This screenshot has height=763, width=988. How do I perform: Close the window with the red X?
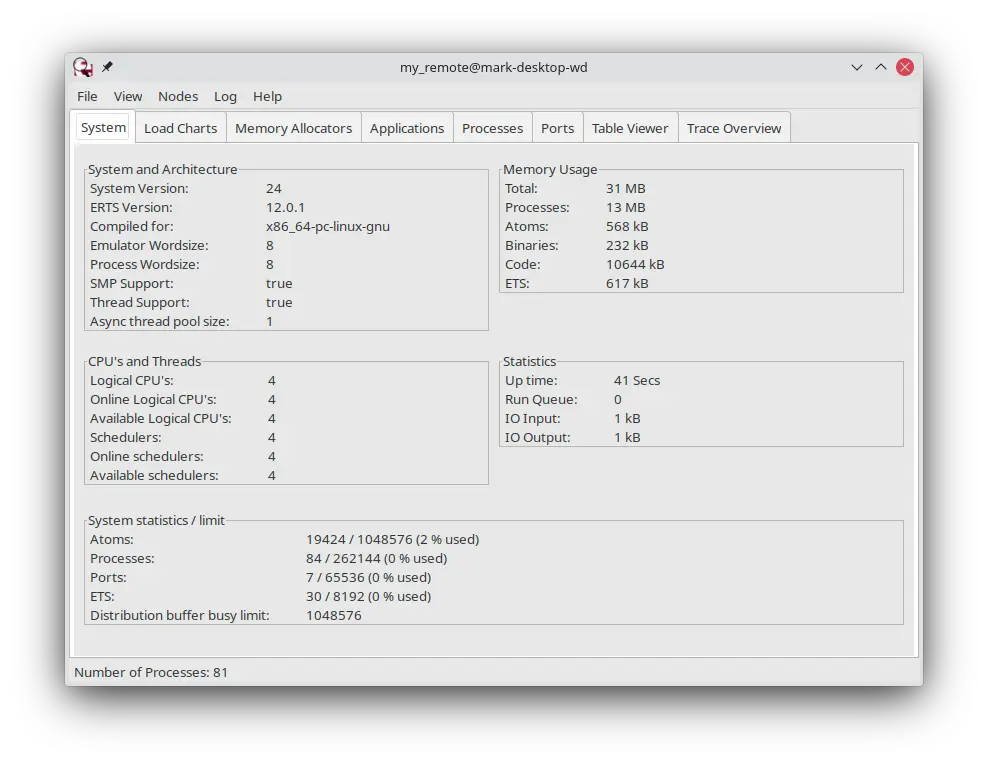(x=905, y=67)
